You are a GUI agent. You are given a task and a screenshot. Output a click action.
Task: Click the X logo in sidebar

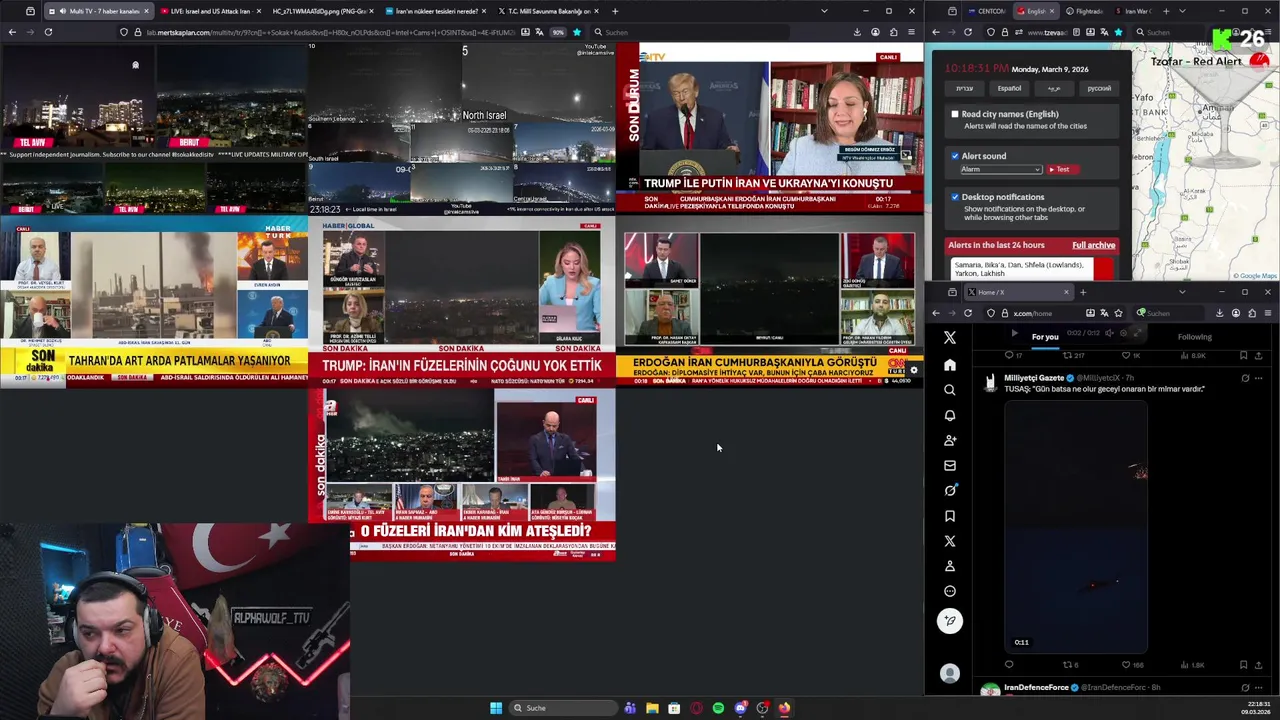pyautogui.click(x=950, y=338)
